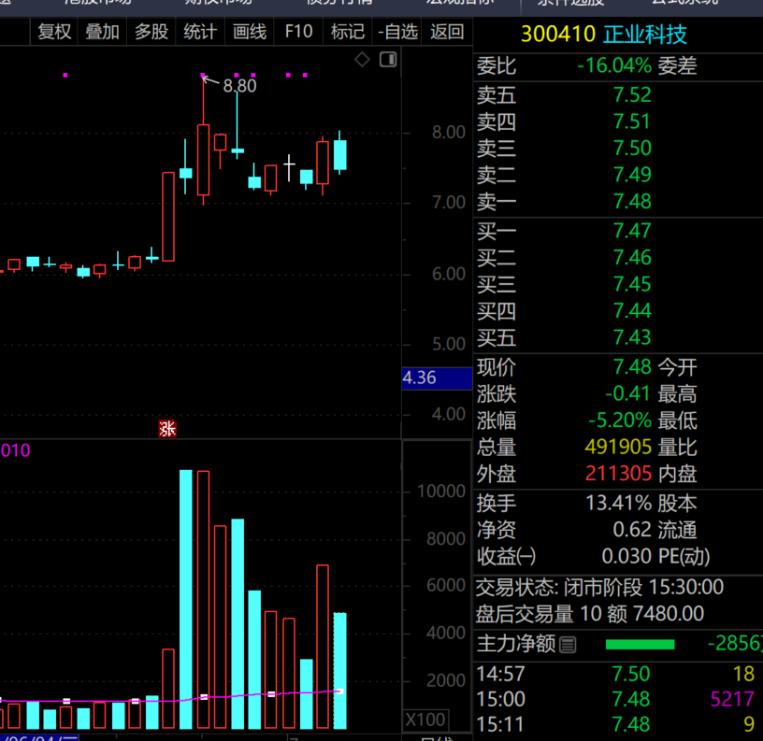Click the 盘后交易量 line
The width and height of the screenshot is (763, 741).
pos(590,614)
